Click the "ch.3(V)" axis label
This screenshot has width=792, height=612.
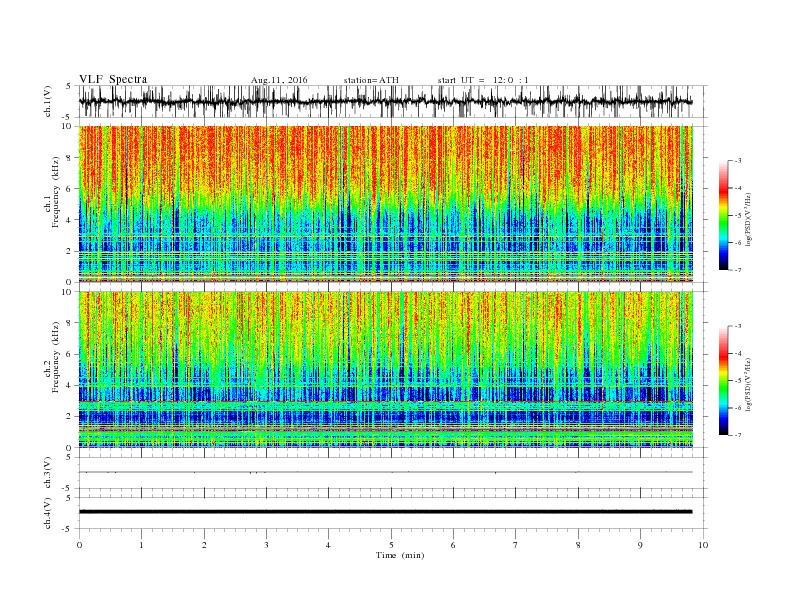(48, 473)
